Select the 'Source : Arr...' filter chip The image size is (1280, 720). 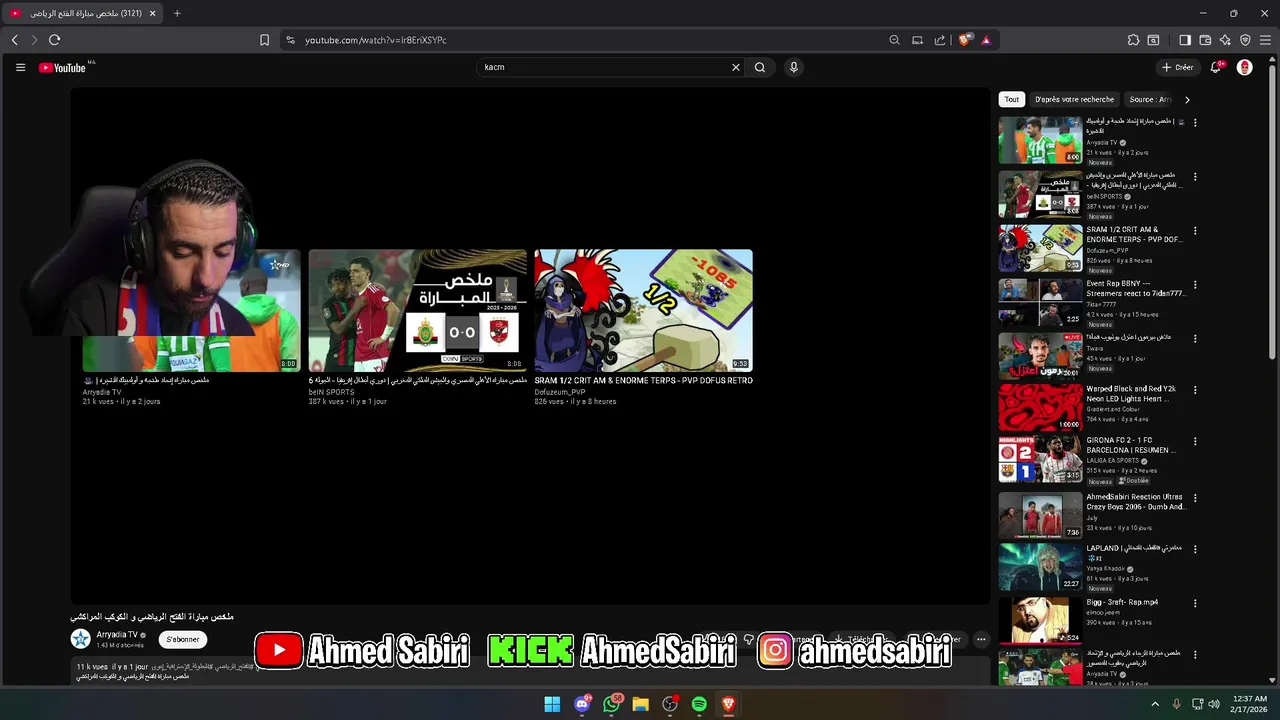1149,99
